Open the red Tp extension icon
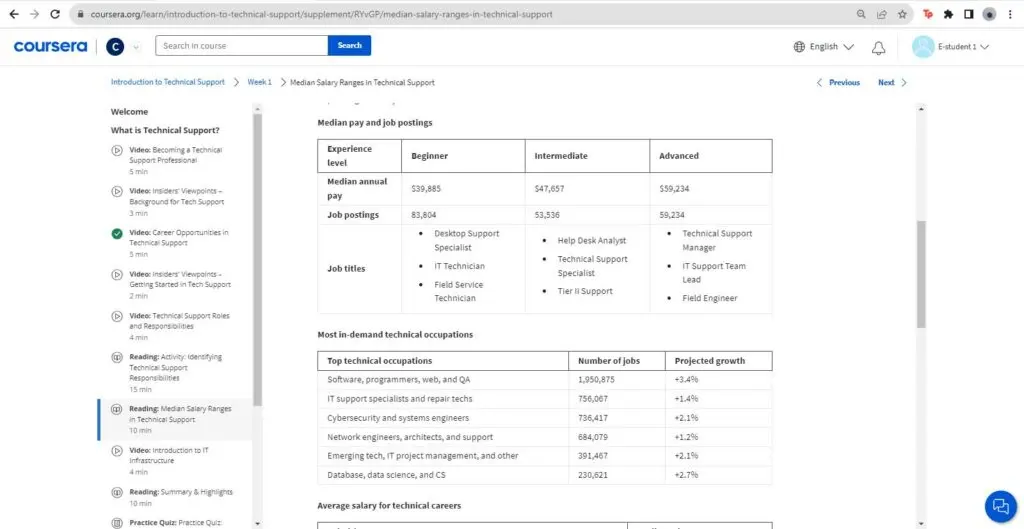 click(927, 14)
